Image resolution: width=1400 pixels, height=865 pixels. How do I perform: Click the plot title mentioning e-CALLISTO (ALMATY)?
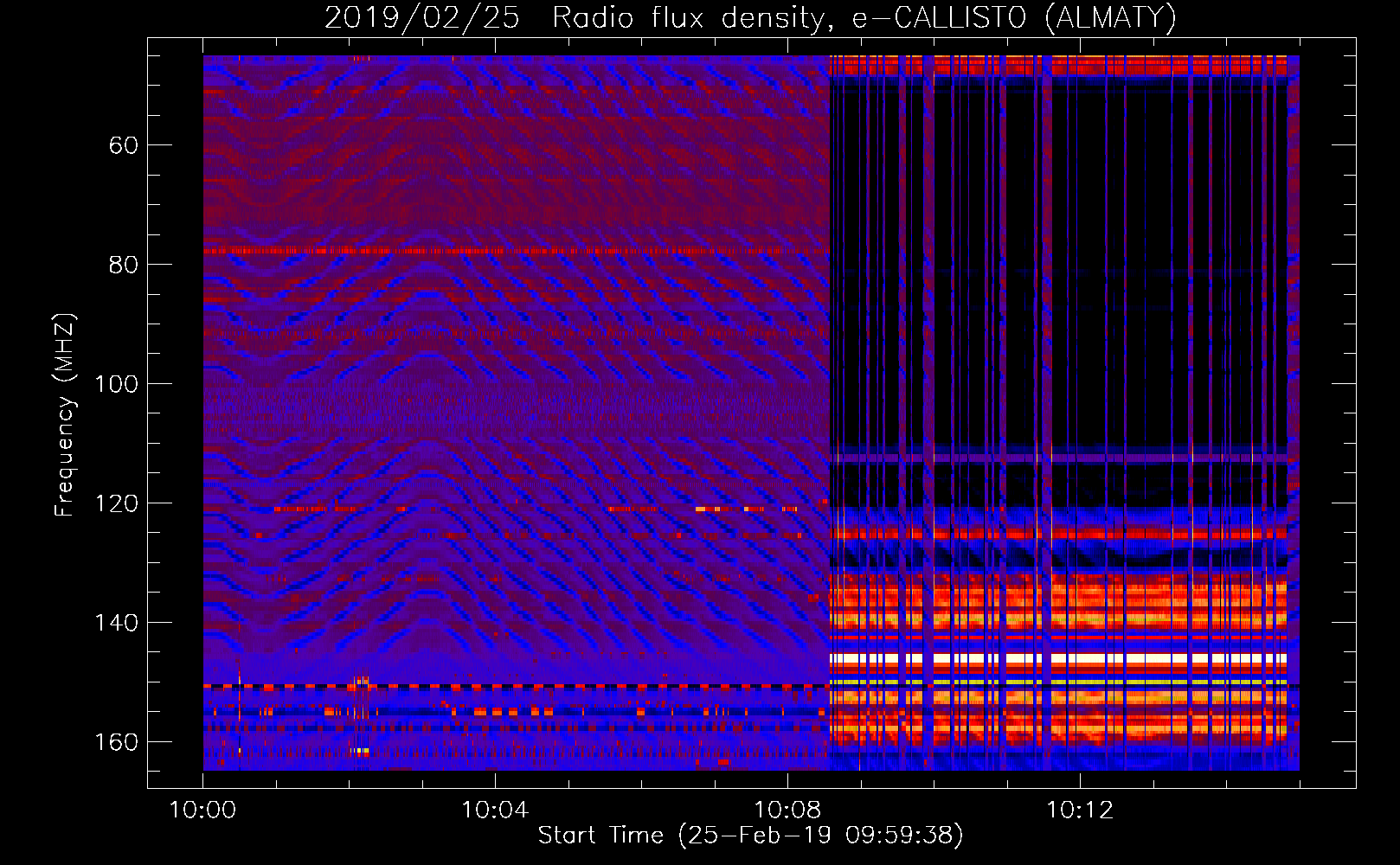click(750, 17)
